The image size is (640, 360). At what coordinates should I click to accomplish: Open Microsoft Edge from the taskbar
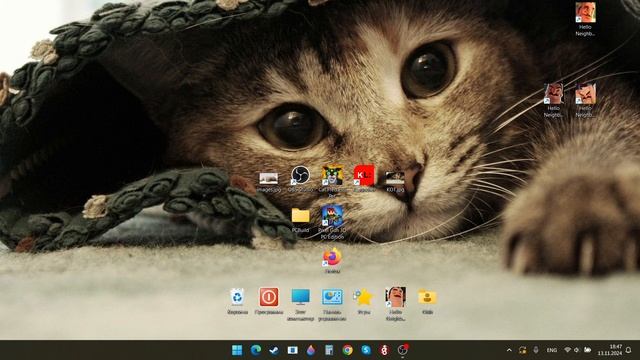click(x=256, y=350)
